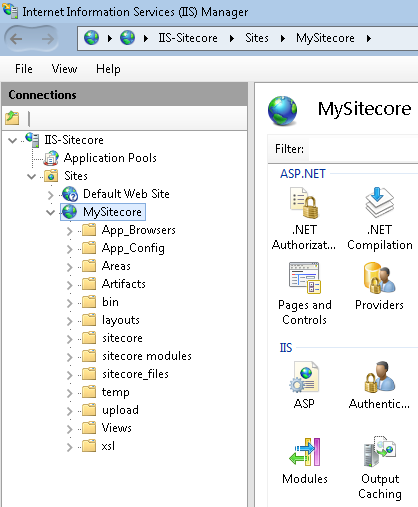Click the Back navigation arrow
Viewport: 418px width, 507px height.
point(16,39)
